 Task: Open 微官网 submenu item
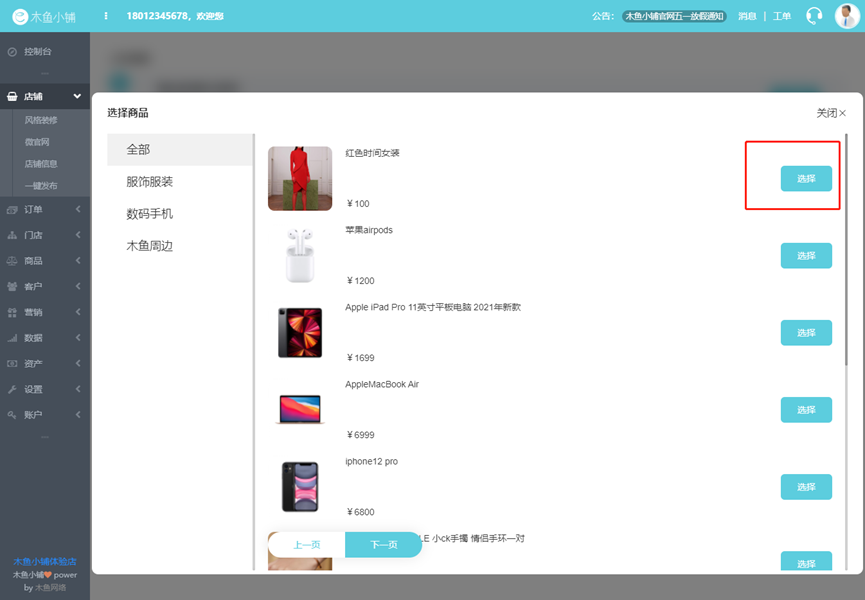[37, 142]
